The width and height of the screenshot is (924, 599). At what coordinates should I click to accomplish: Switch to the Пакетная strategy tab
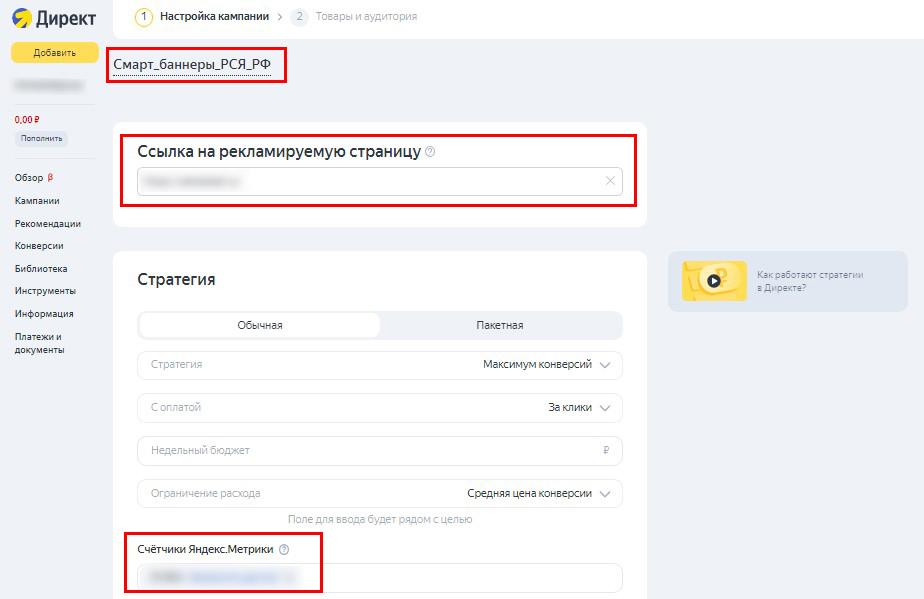tap(500, 325)
